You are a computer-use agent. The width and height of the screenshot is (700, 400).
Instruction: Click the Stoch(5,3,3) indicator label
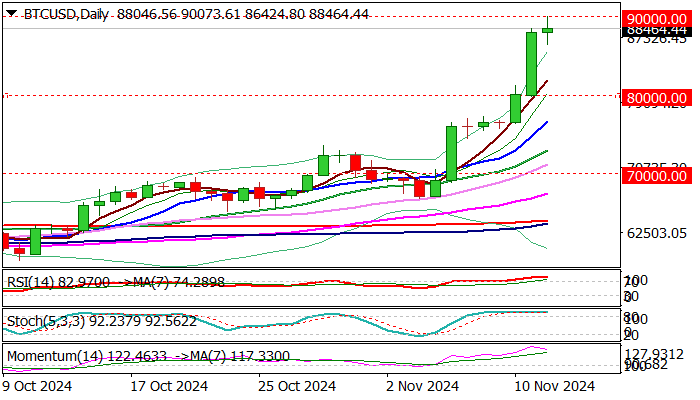(102, 321)
